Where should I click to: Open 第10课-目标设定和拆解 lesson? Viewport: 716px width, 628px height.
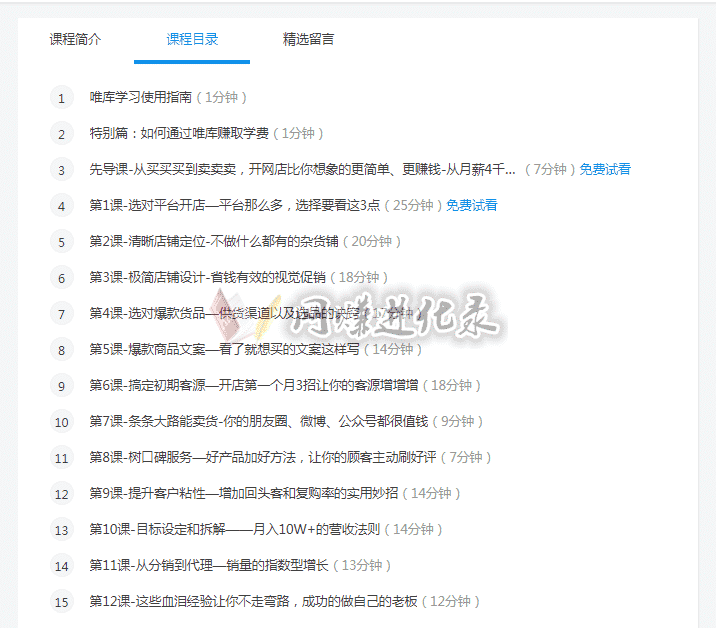235,529
